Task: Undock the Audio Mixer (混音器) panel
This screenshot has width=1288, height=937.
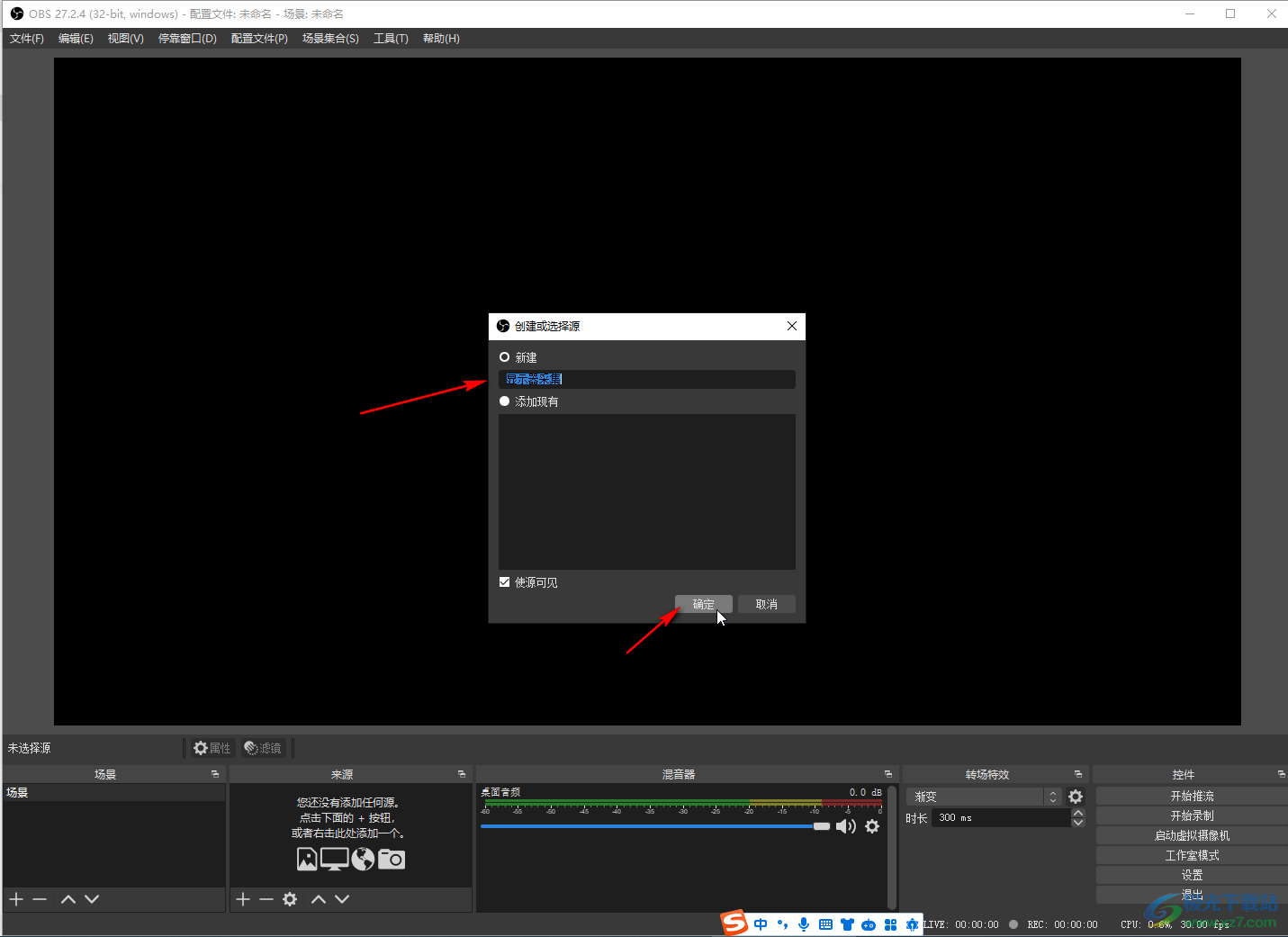Action: pyautogui.click(x=888, y=774)
